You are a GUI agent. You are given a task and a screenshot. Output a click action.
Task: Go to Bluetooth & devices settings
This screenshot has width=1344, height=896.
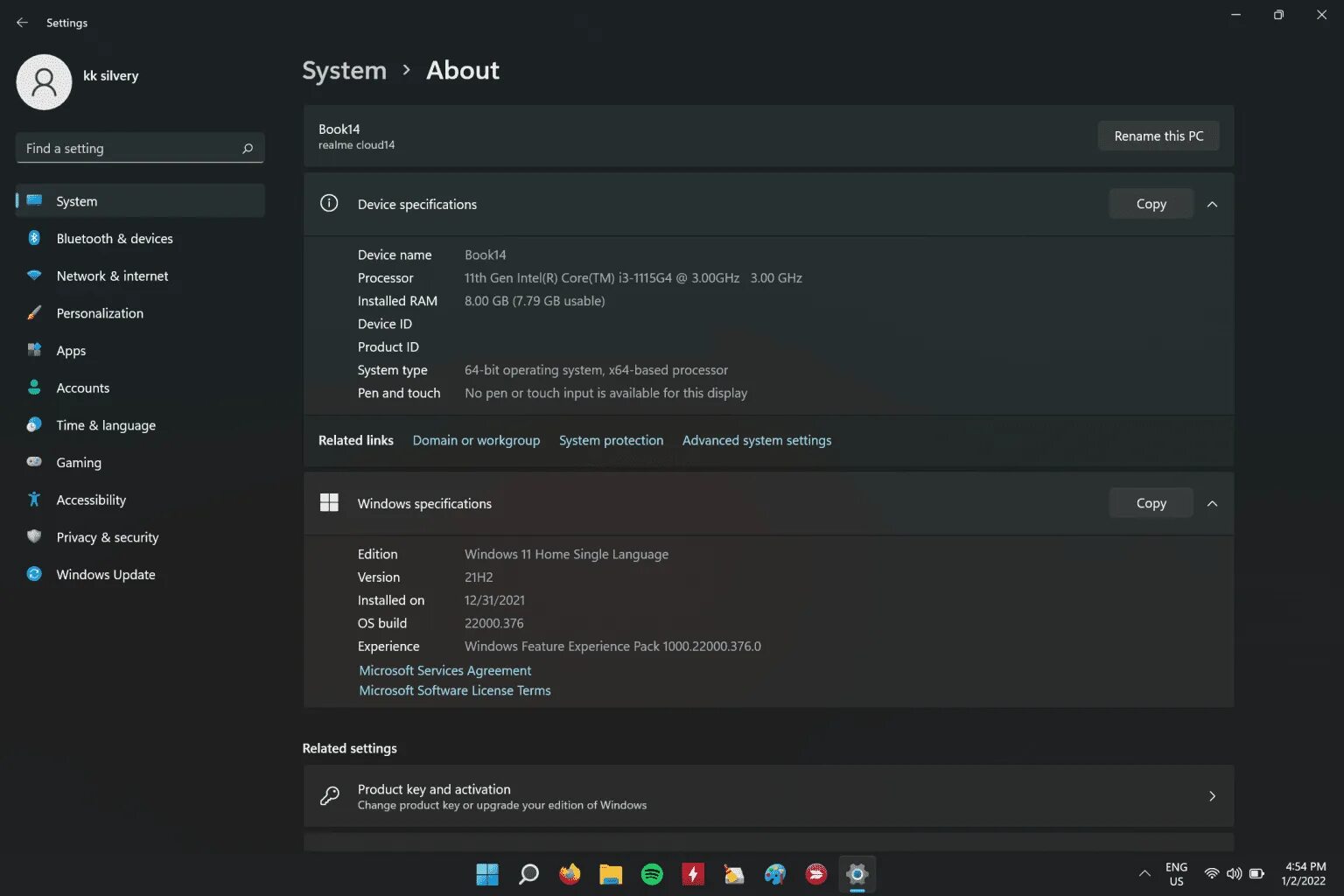[x=140, y=238]
